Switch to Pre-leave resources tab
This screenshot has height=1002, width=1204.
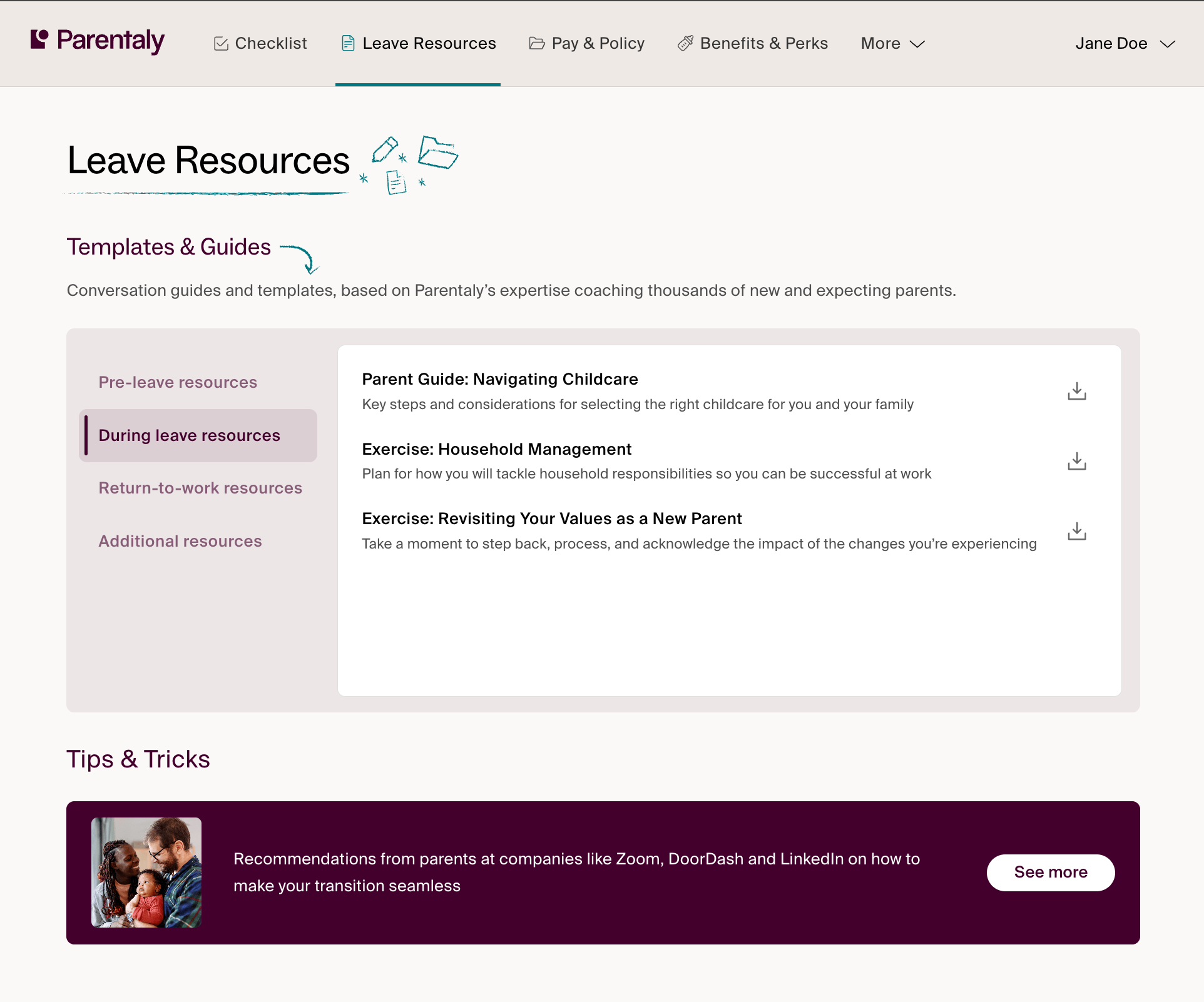coord(178,382)
